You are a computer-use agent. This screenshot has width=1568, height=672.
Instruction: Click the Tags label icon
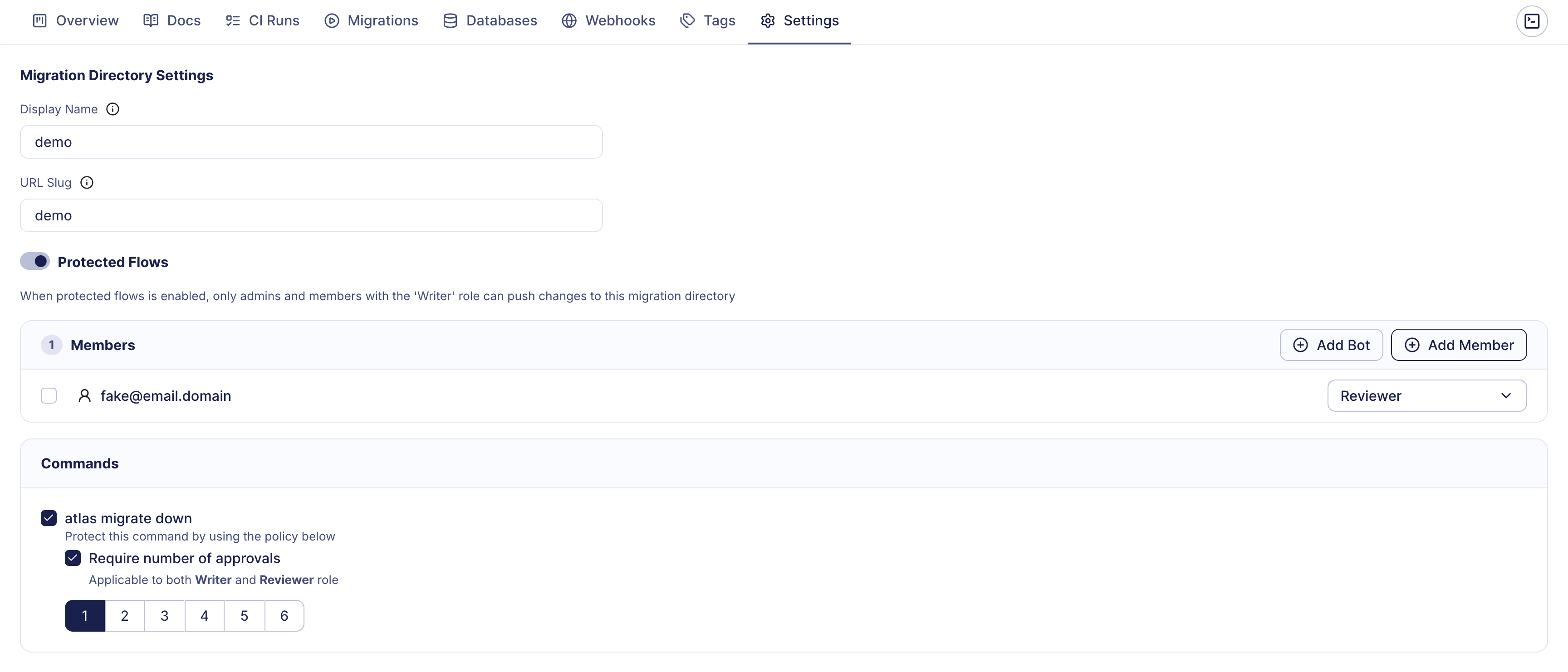(x=687, y=21)
